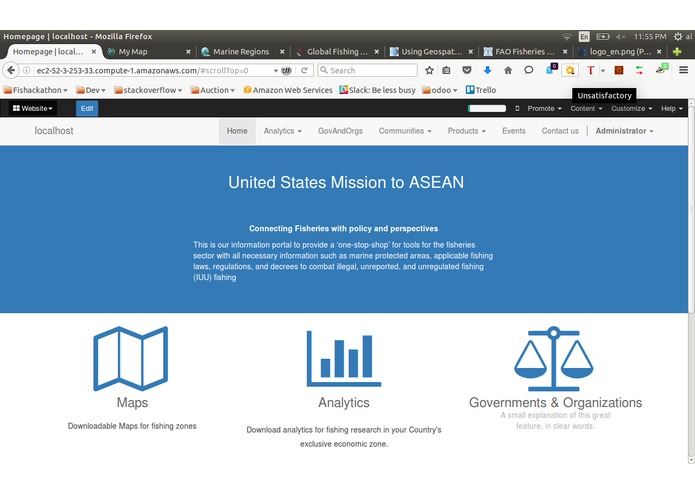The width and height of the screenshot is (695, 494).
Task: Open the blue downloads arrow
Action: click(488, 70)
